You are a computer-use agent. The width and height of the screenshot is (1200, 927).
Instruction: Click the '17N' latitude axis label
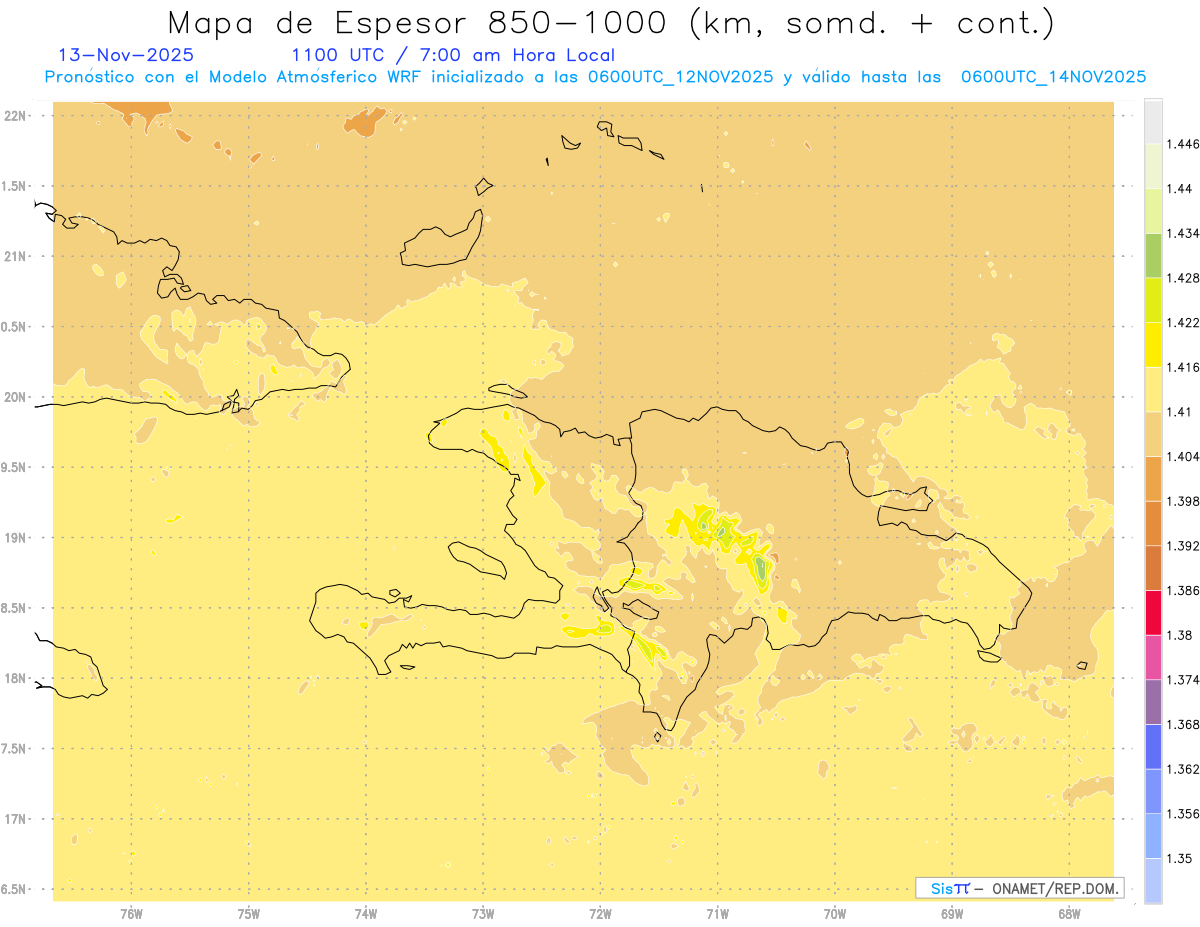15,819
